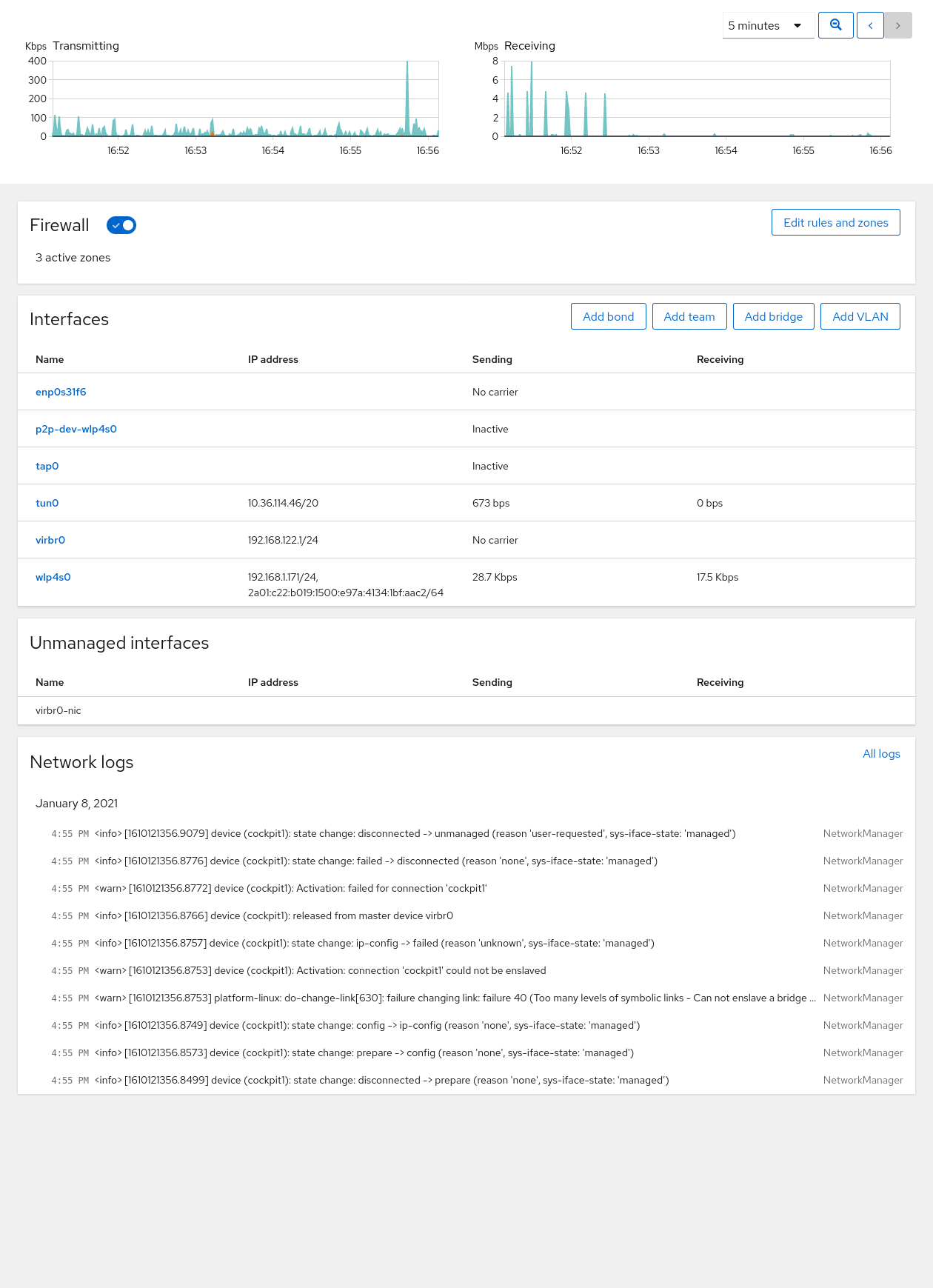This screenshot has width=933, height=1288.
Task: Go to previous time range arrow
Action: tap(870, 25)
